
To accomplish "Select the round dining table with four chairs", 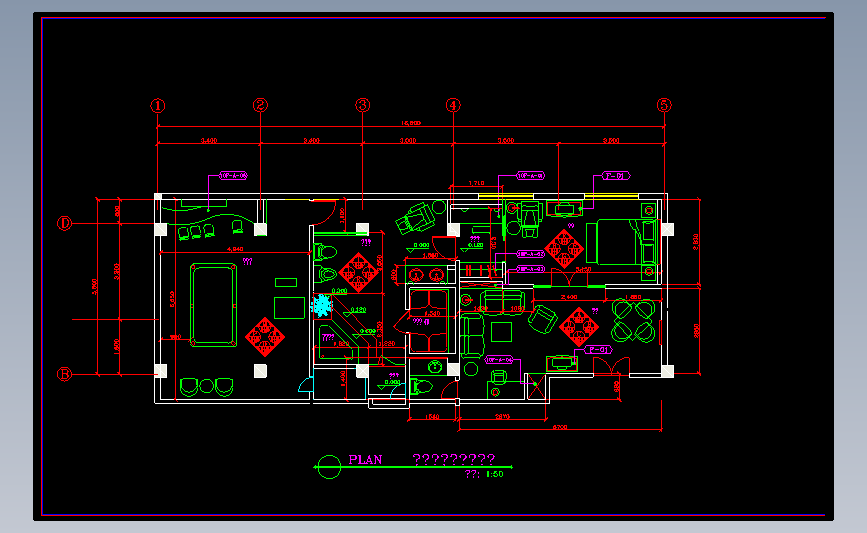I will click(x=633, y=321).
